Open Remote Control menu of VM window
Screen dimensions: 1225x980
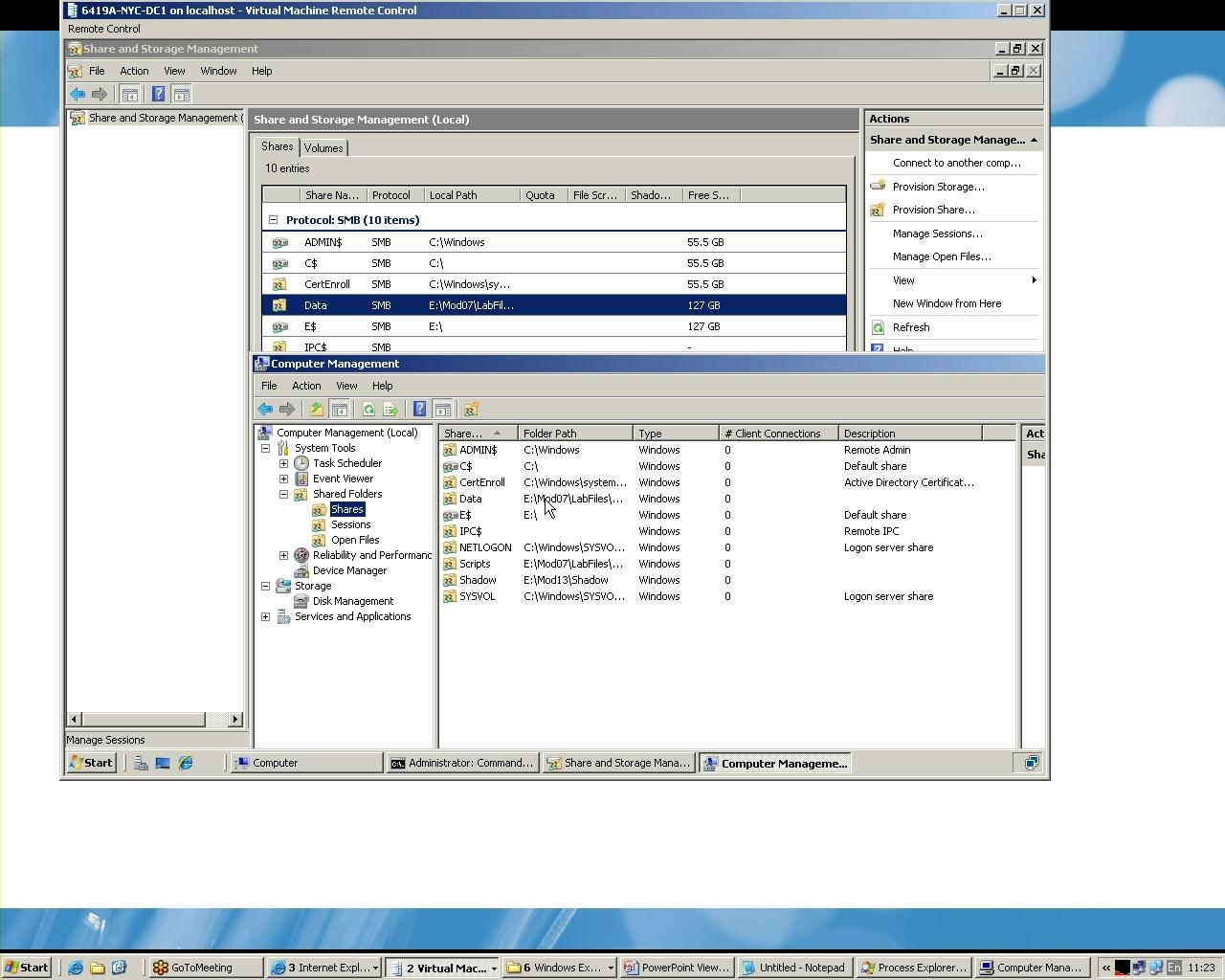[104, 29]
